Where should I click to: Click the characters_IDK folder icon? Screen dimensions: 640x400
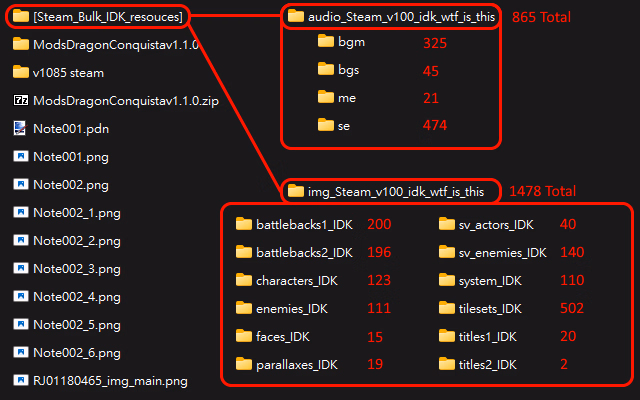[x=244, y=280]
